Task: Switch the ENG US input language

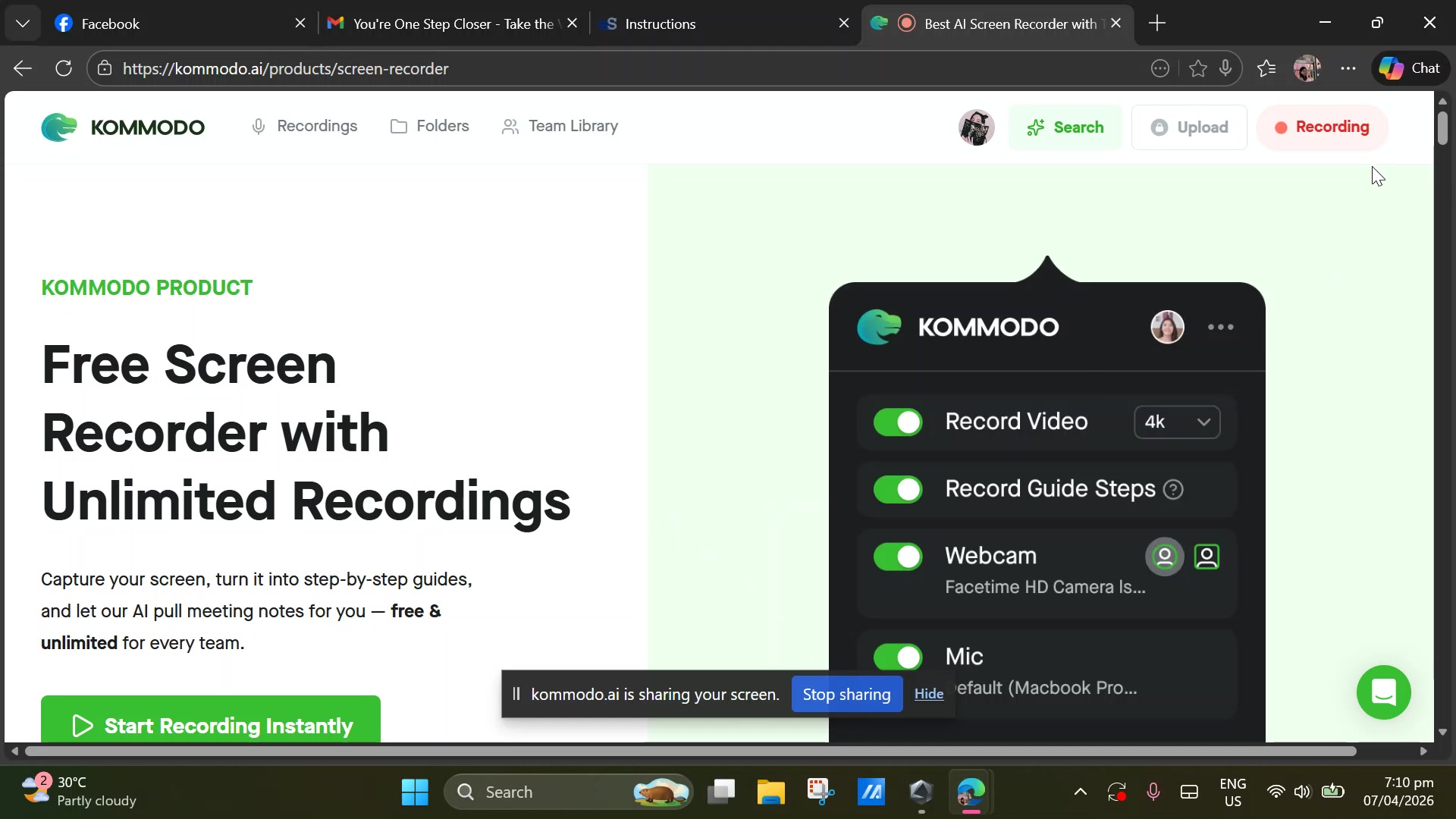Action: point(1233,792)
